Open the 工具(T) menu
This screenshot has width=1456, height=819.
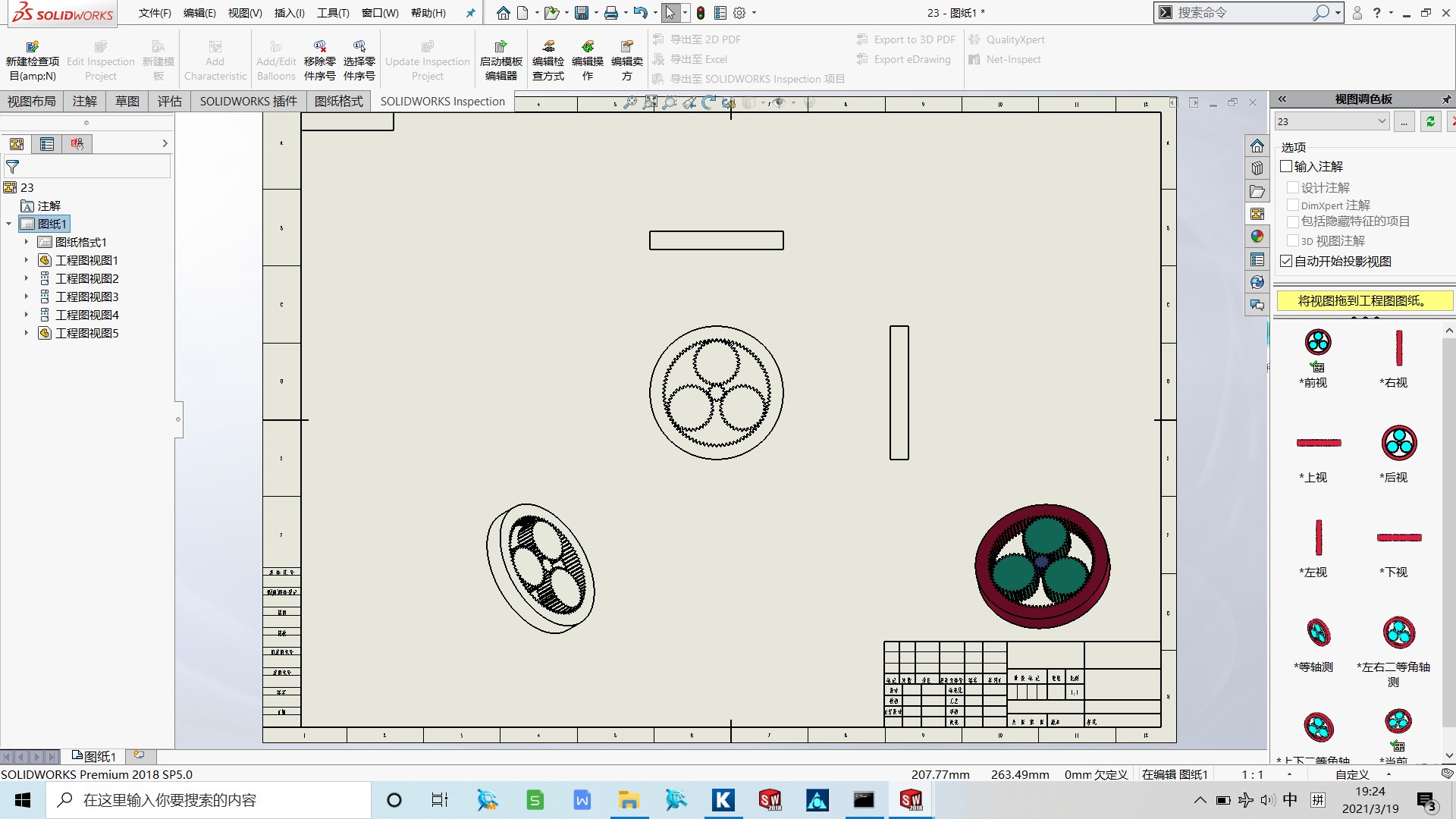click(333, 13)
